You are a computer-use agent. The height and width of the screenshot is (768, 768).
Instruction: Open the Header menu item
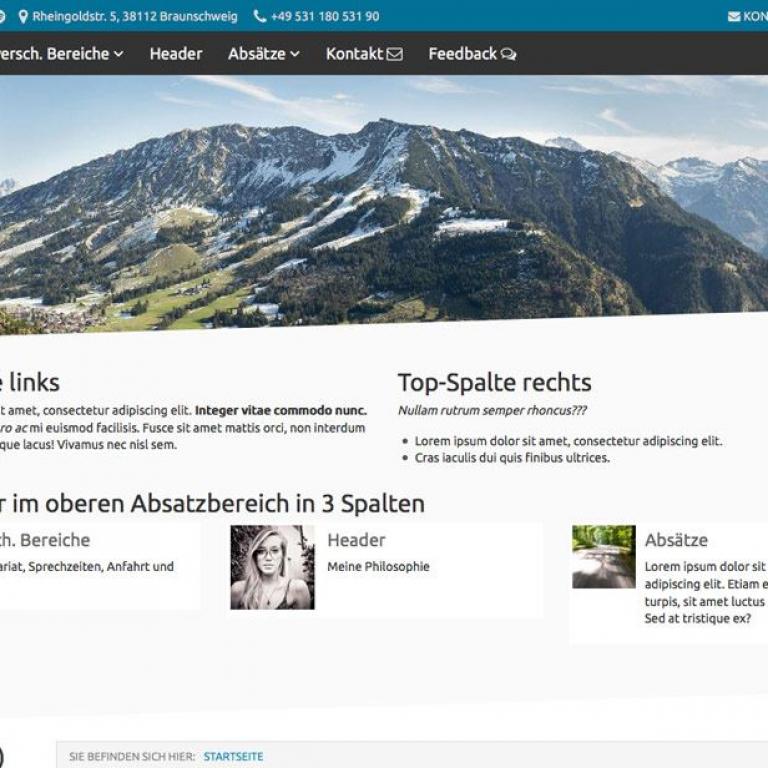176,54
